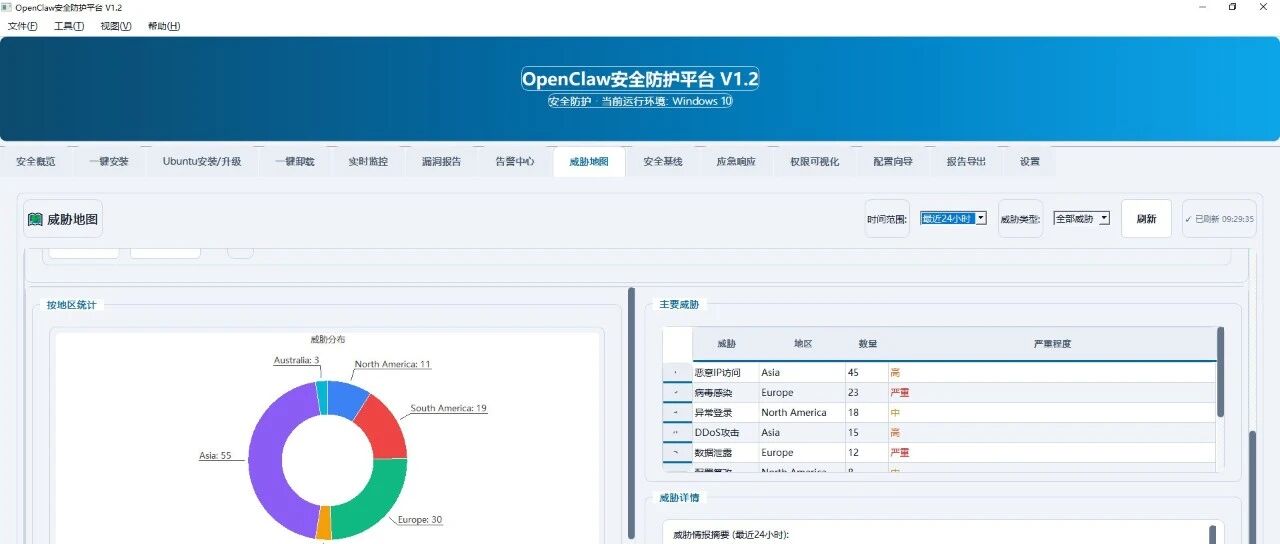Click the 时间范围 label
Viewport: 1280px width, 544px height.
click(x=888, y=219)
